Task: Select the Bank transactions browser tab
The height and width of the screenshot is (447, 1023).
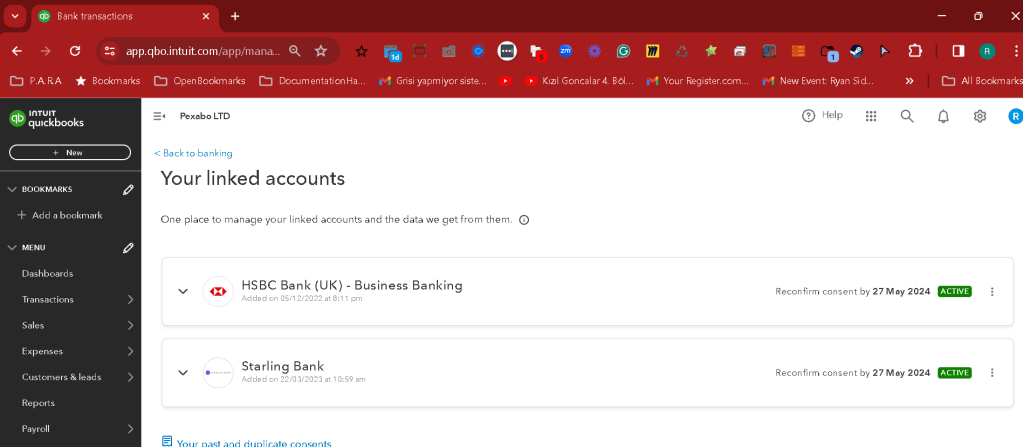Action: [x=124, y=16]
